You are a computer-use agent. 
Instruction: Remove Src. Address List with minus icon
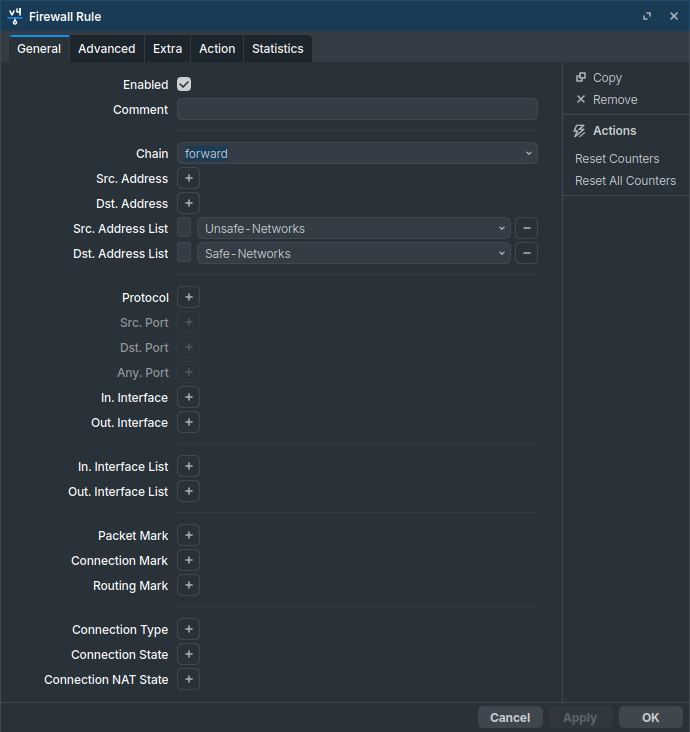[527, 229]
